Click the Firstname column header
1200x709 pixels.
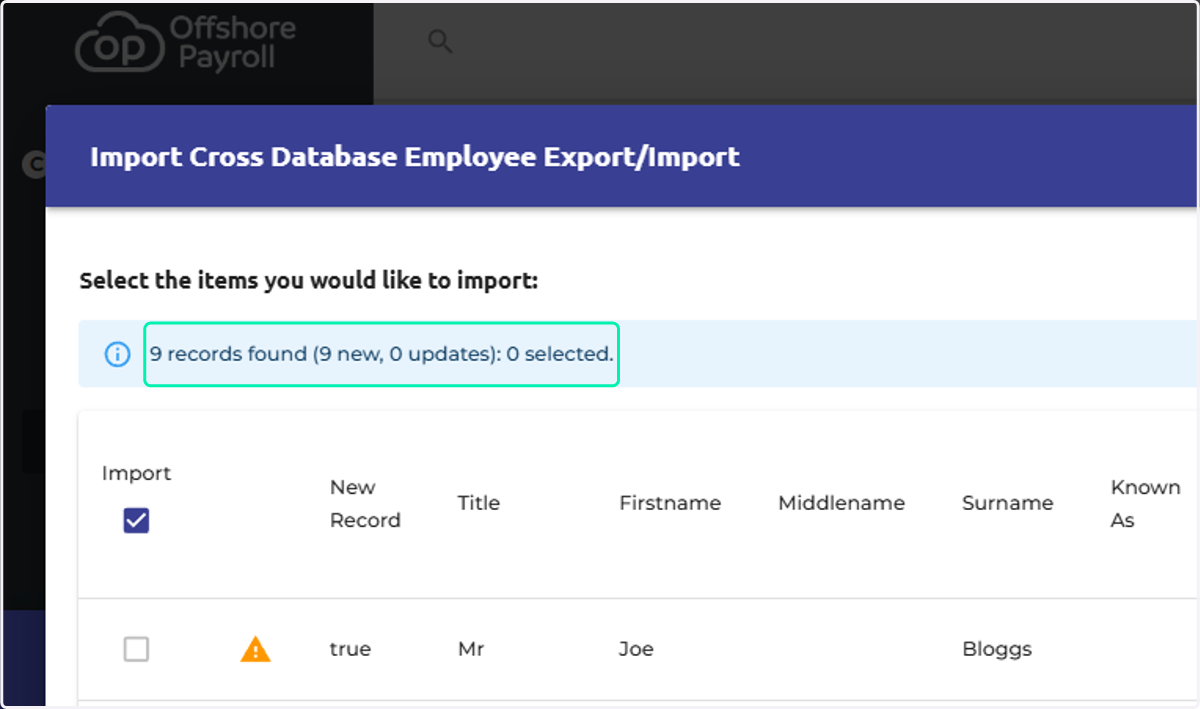[670, 503]
